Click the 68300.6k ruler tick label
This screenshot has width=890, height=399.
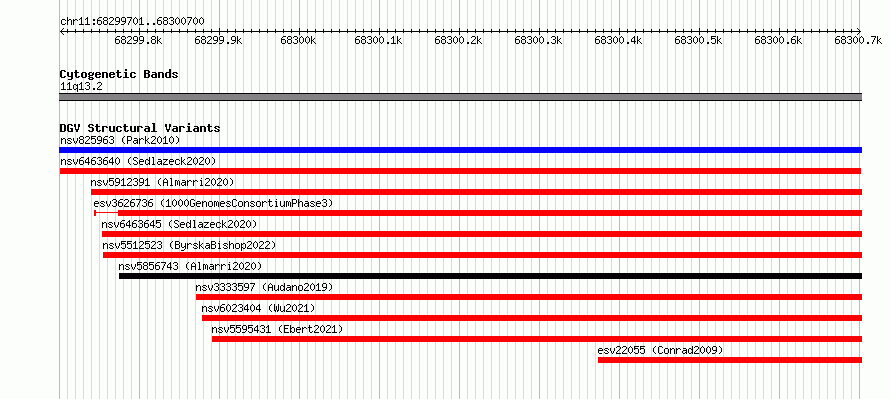coord(778,40)
